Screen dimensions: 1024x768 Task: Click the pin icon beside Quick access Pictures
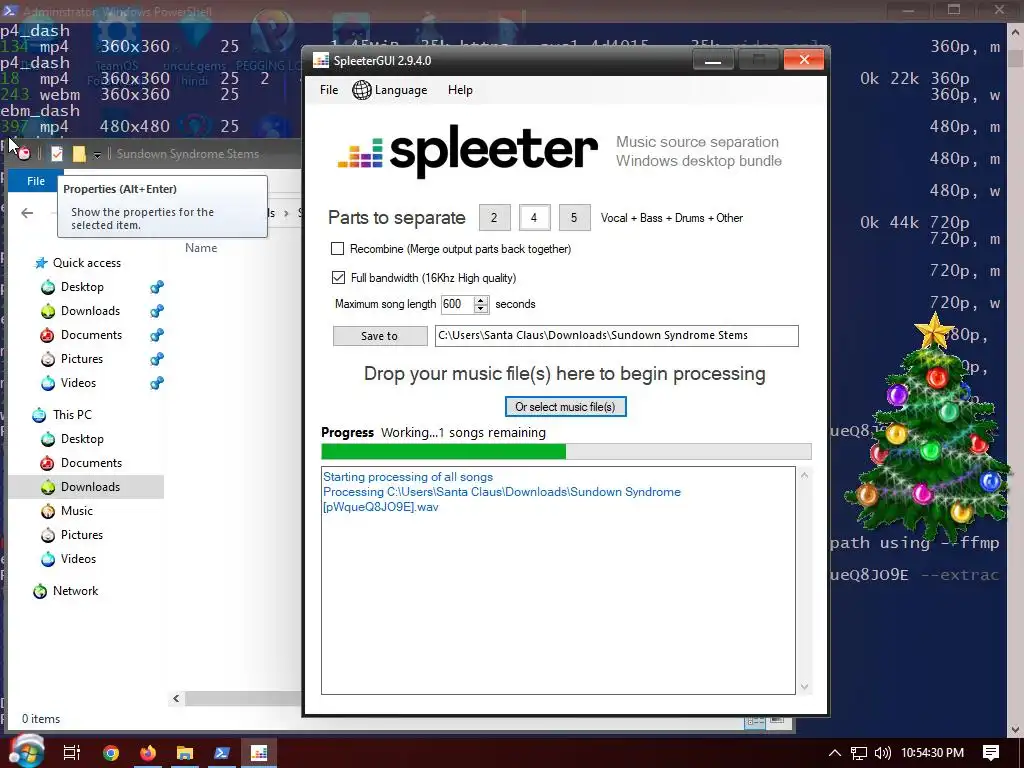(157, 359)
